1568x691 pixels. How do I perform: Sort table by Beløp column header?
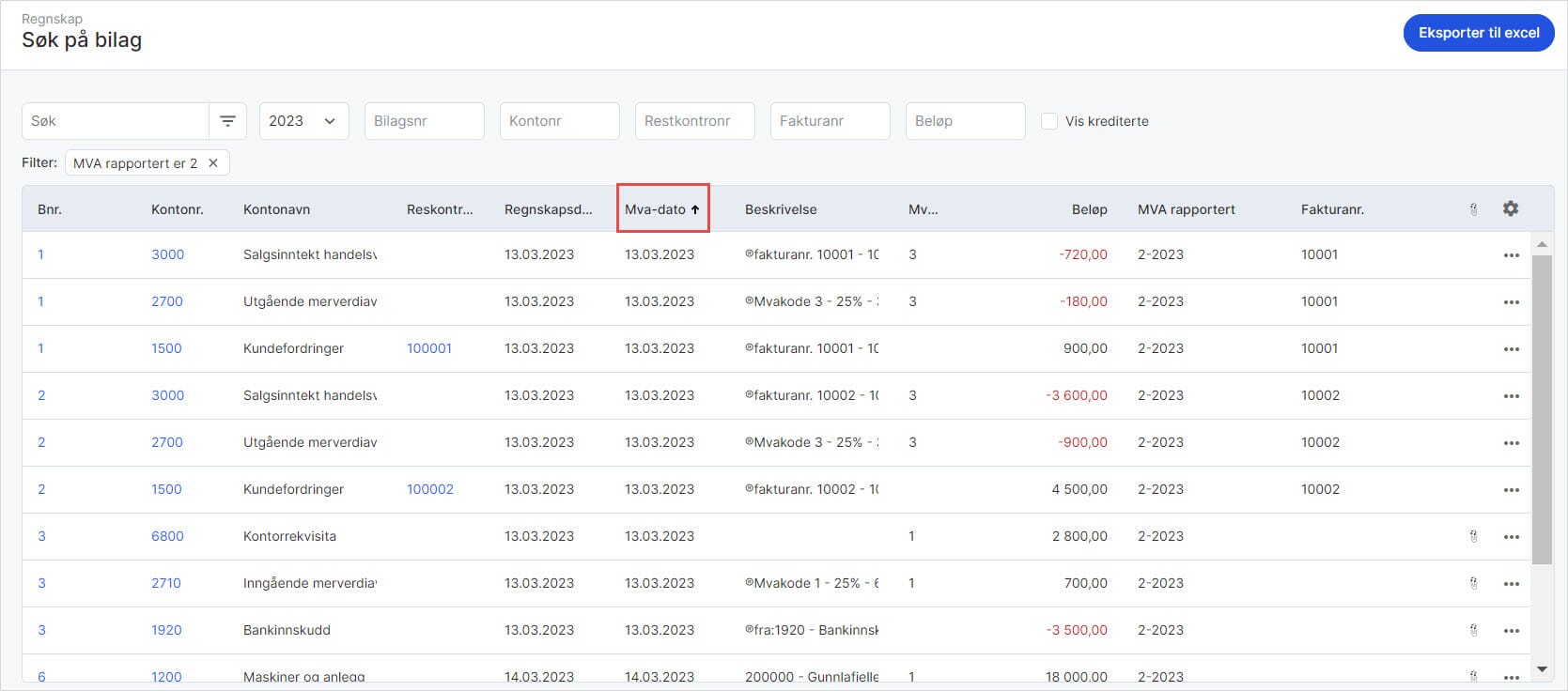point(1089,209)
